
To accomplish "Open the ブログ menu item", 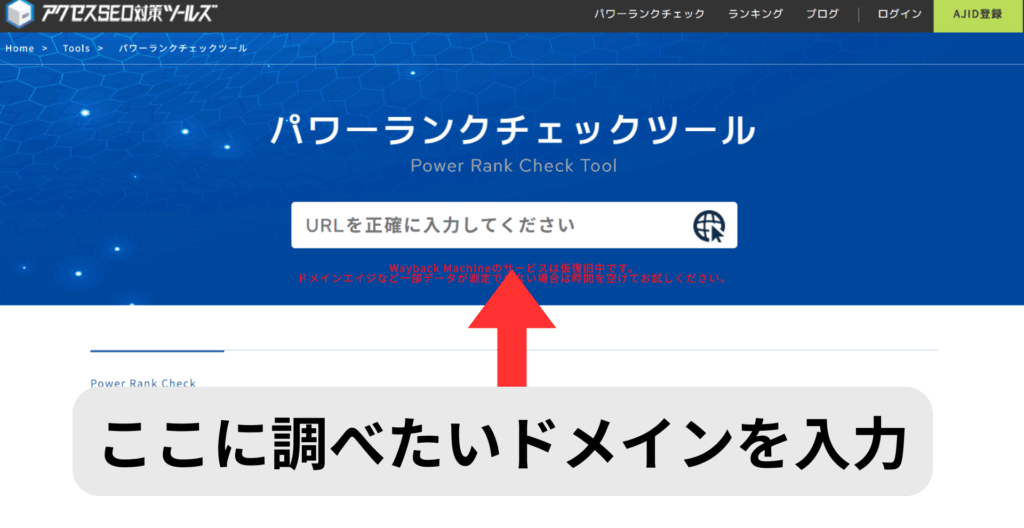I will click(822, 14).
